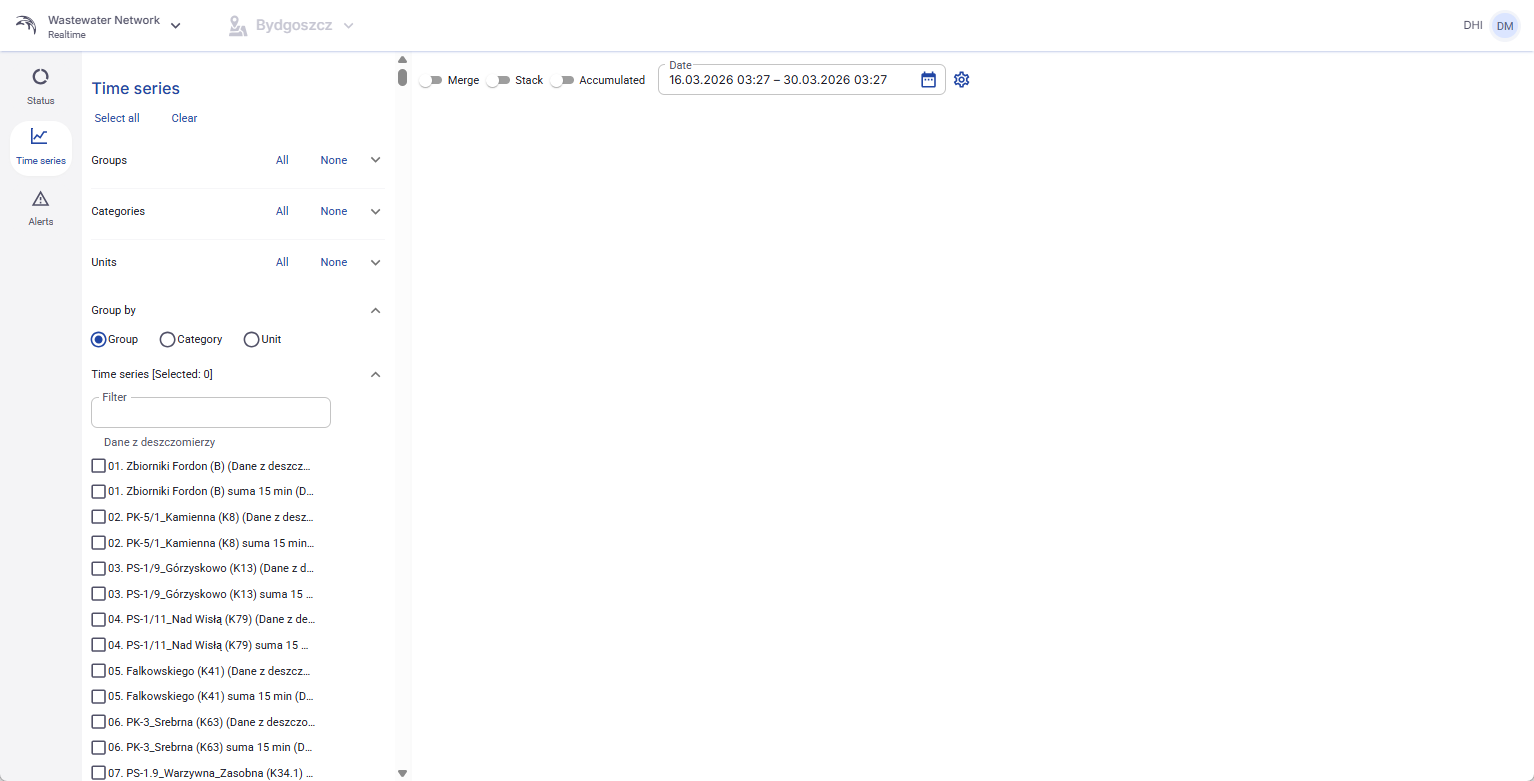Choose None for Groups
Viewport: 1534px width, 781px height.
tap(334, 160)
